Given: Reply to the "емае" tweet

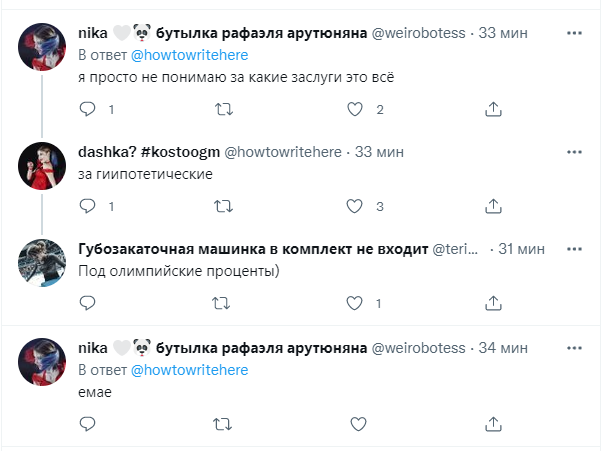Looking at the screenshot, I should click(87, 425).
